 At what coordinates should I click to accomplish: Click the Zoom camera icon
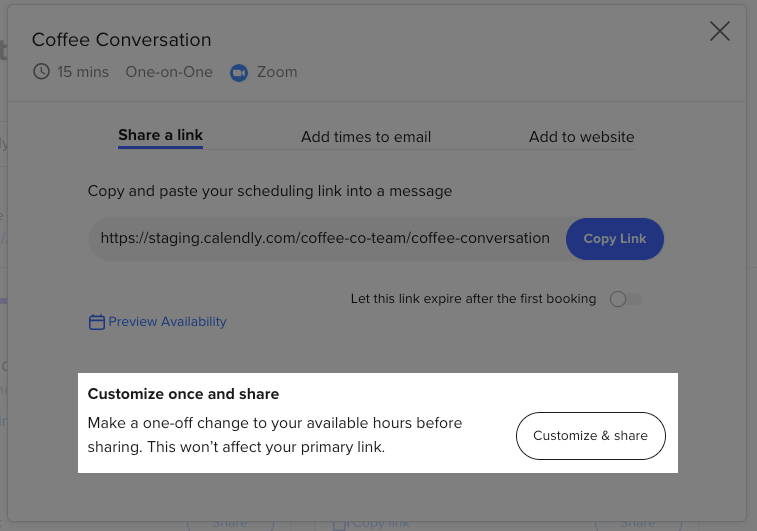click(238, 73)
